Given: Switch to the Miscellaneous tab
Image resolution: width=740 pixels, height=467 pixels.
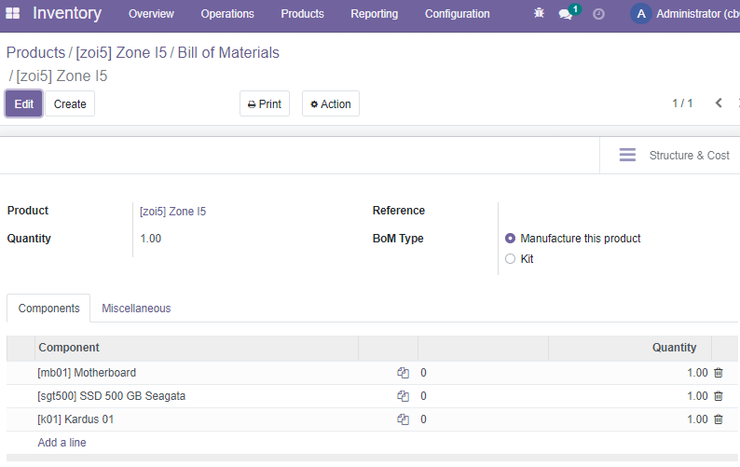Looking at the screenshot, I should [x=136, y=308].
